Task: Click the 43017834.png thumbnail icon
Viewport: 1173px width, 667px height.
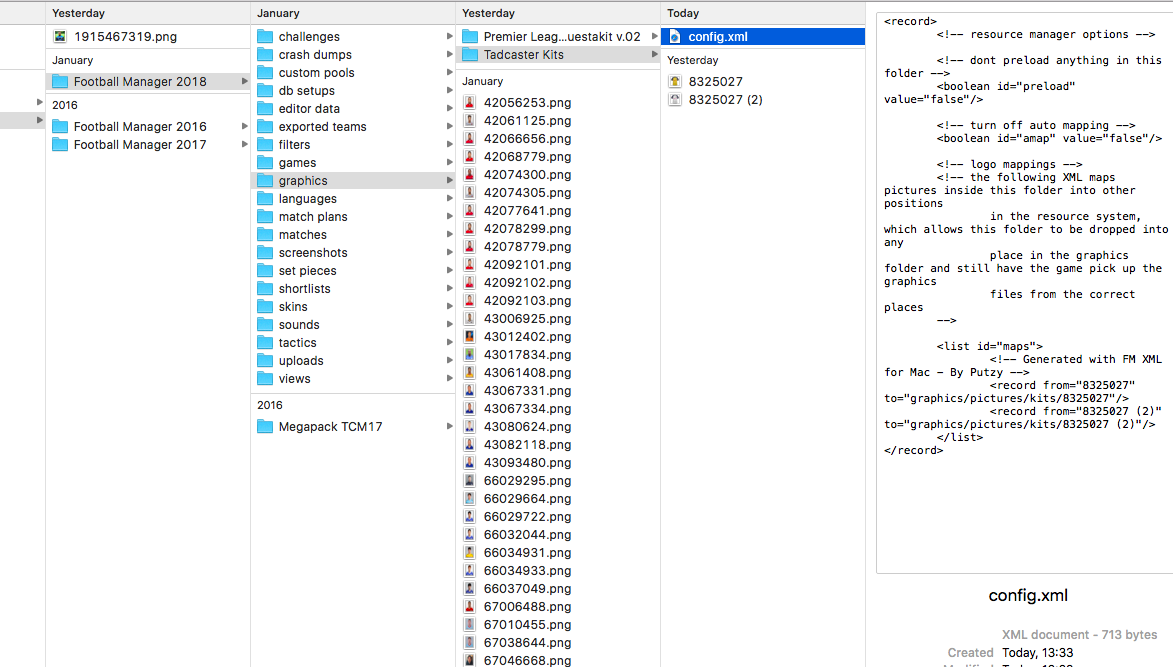Action: coord(469,354)
